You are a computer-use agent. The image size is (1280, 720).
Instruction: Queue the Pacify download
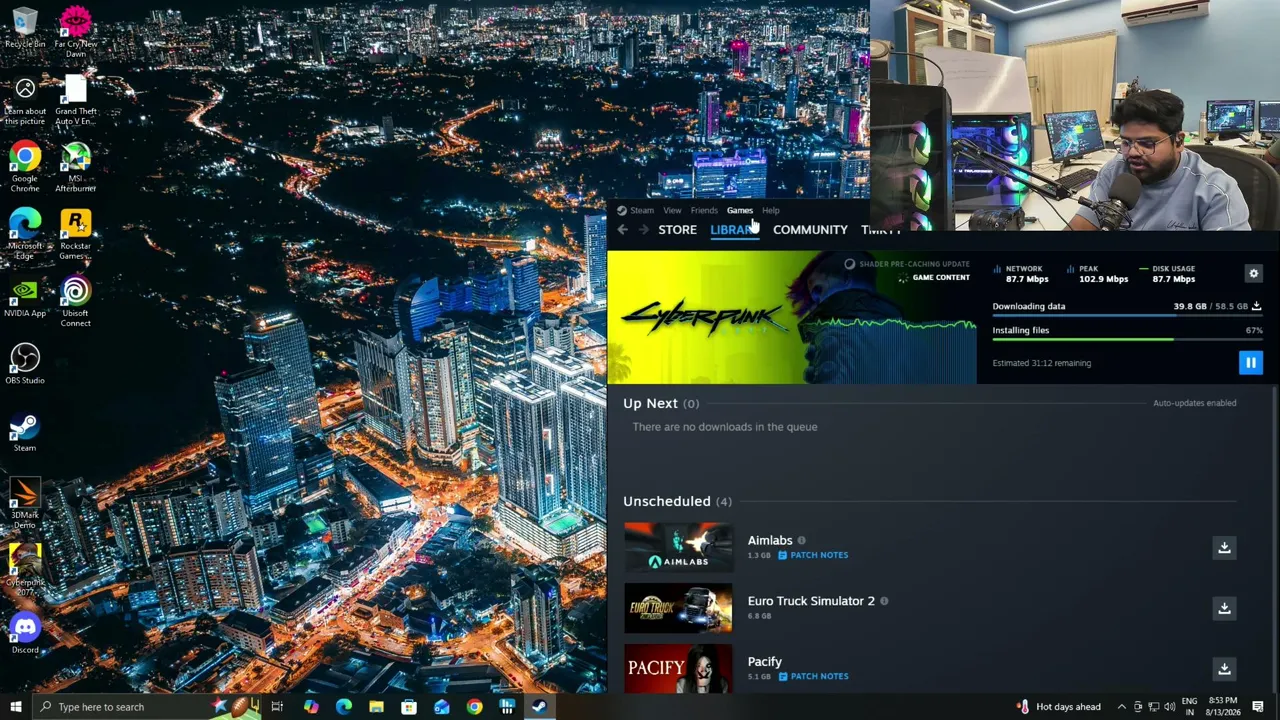tap(1224, 669)
